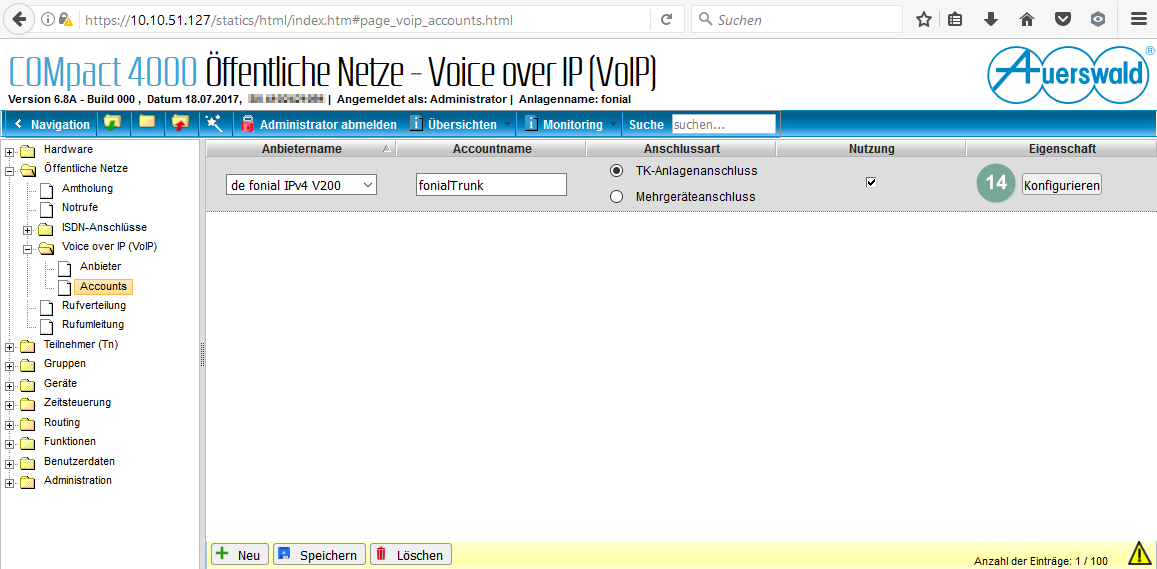Collapse the Voice over IP (VoIP) node
This screenshot has width=1157, height=569.
(x=29, y=250)
